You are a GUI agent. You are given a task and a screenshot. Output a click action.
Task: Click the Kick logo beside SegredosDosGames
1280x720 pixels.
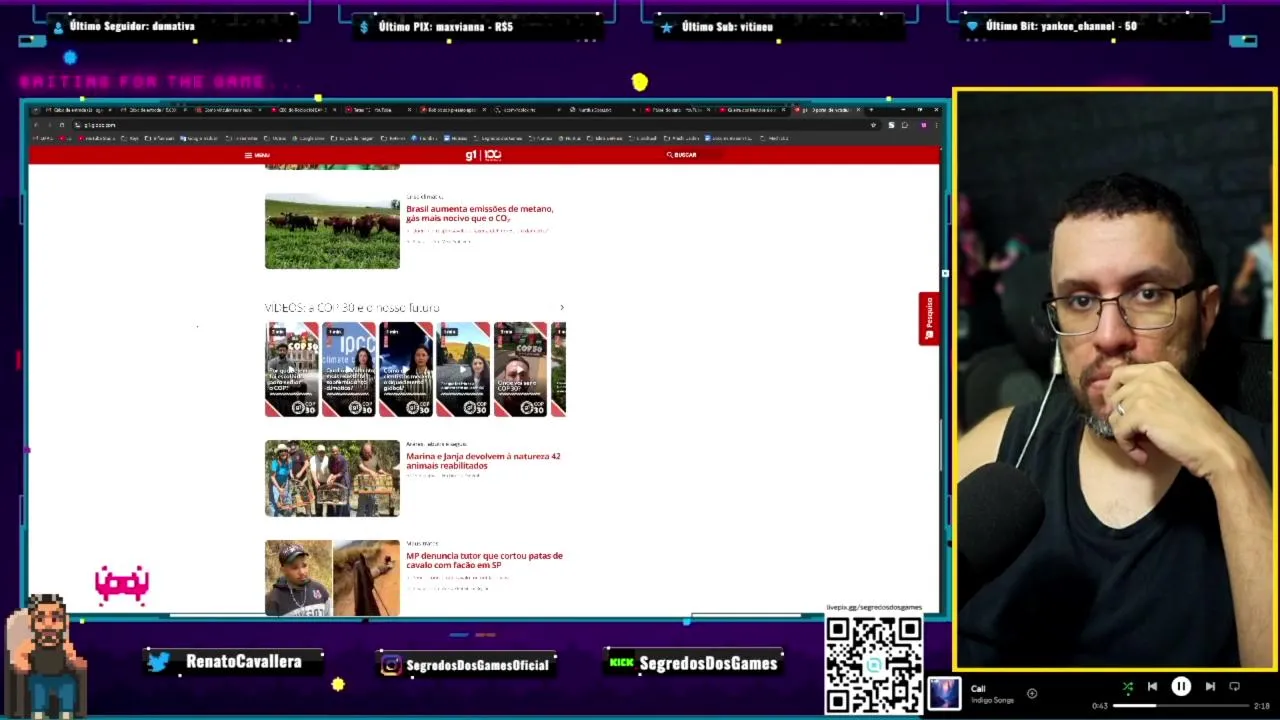click(x=622, y=662)
